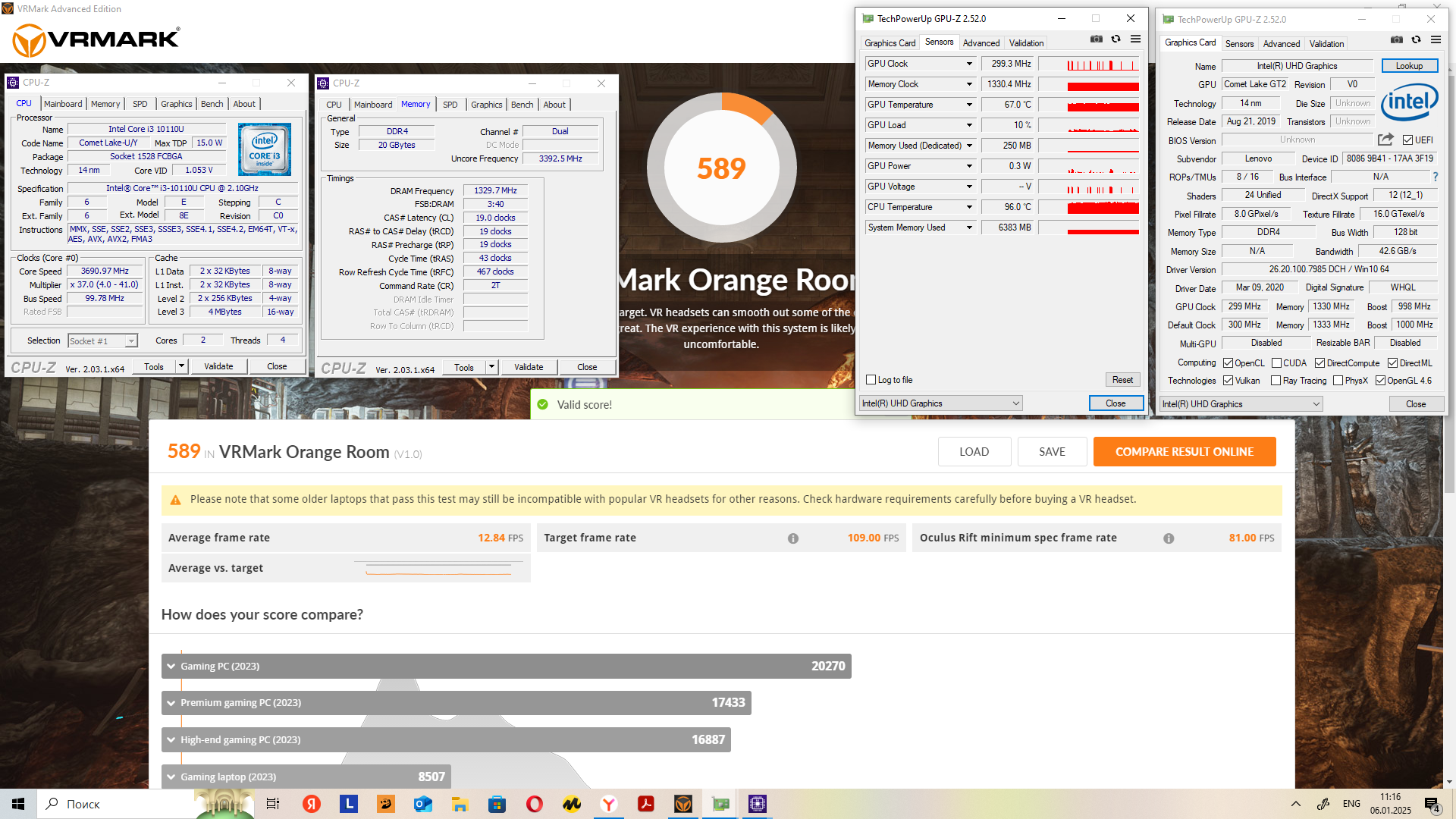Switch to Sensors tab in GPU-Z Graphics Card window
Viewport: 1456px width, 819px height.
(x=1239, y=44)
